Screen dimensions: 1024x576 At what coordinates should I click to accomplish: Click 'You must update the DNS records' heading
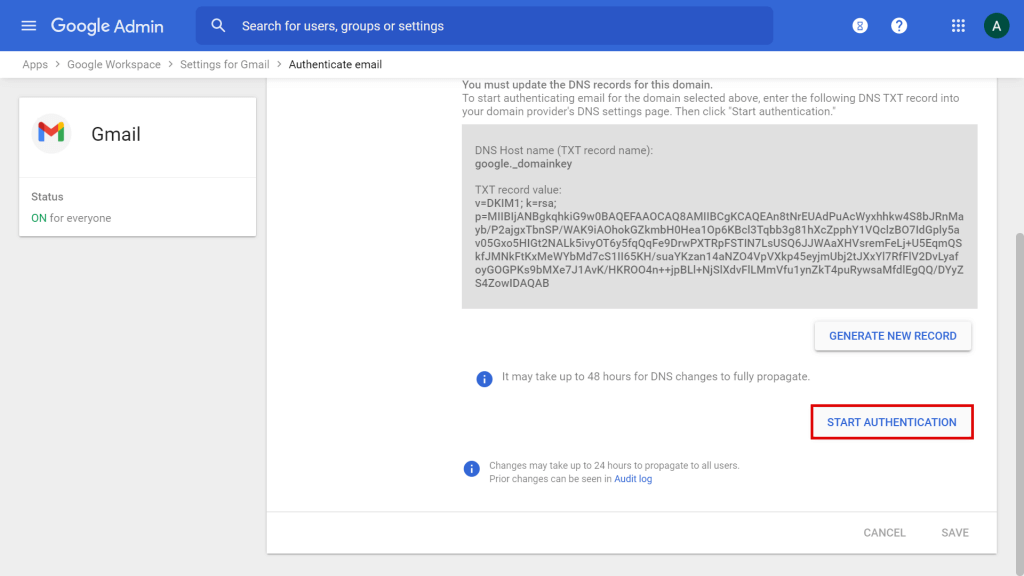tap(587, 85)
